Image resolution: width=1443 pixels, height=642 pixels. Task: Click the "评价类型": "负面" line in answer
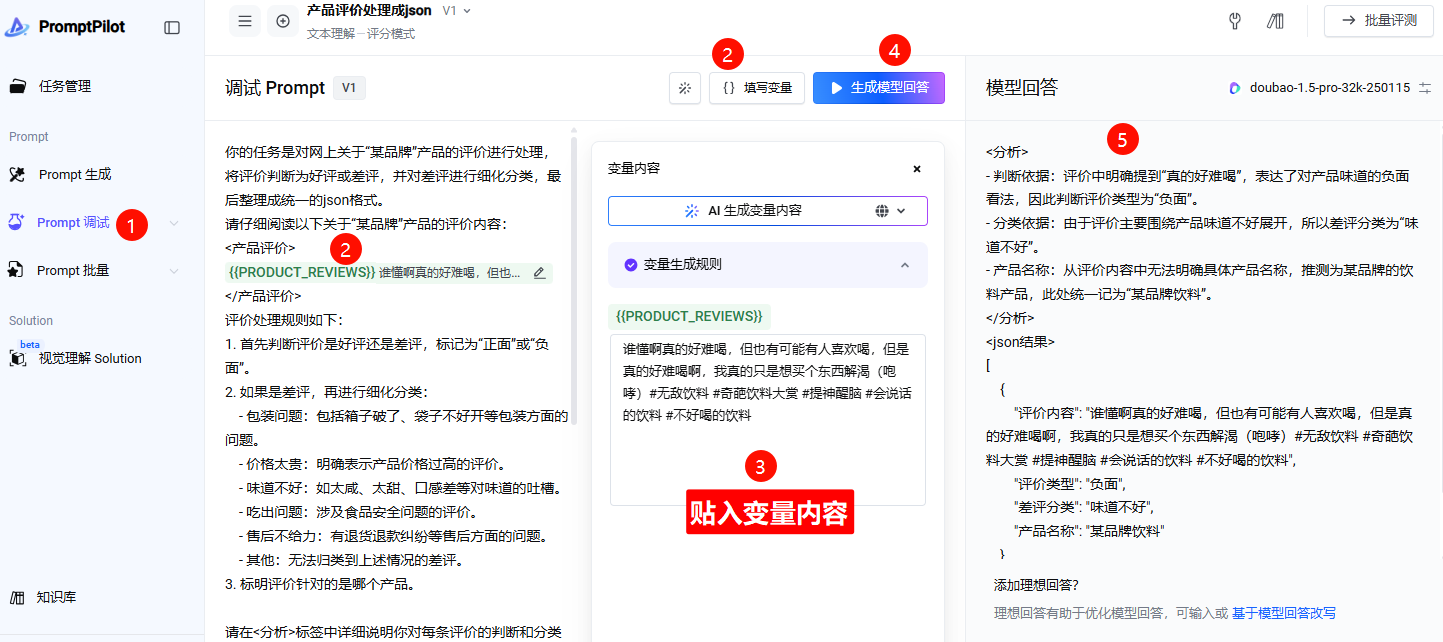click(1070, 483)
